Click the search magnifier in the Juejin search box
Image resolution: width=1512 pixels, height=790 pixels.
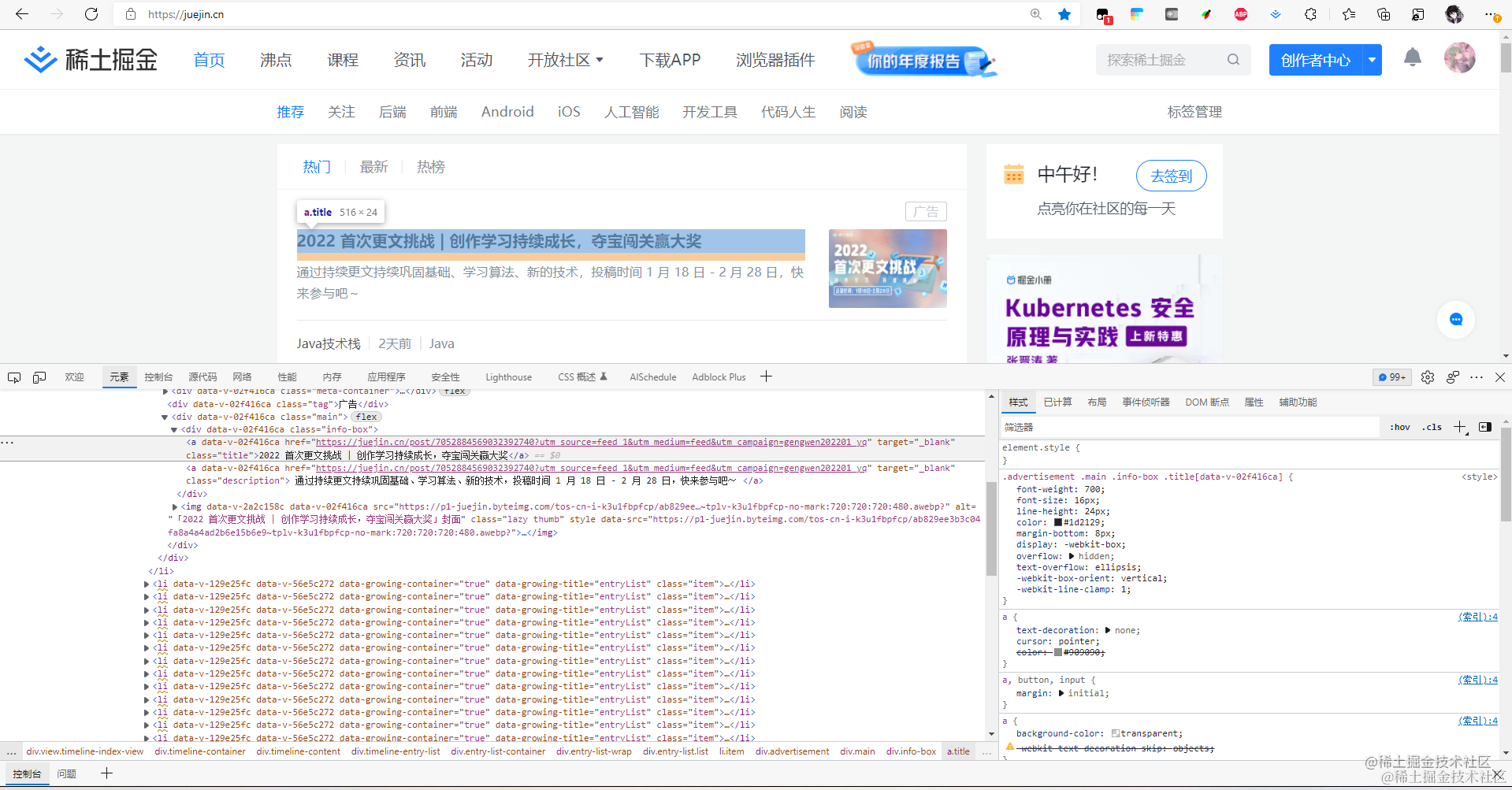click(1233, 60)
